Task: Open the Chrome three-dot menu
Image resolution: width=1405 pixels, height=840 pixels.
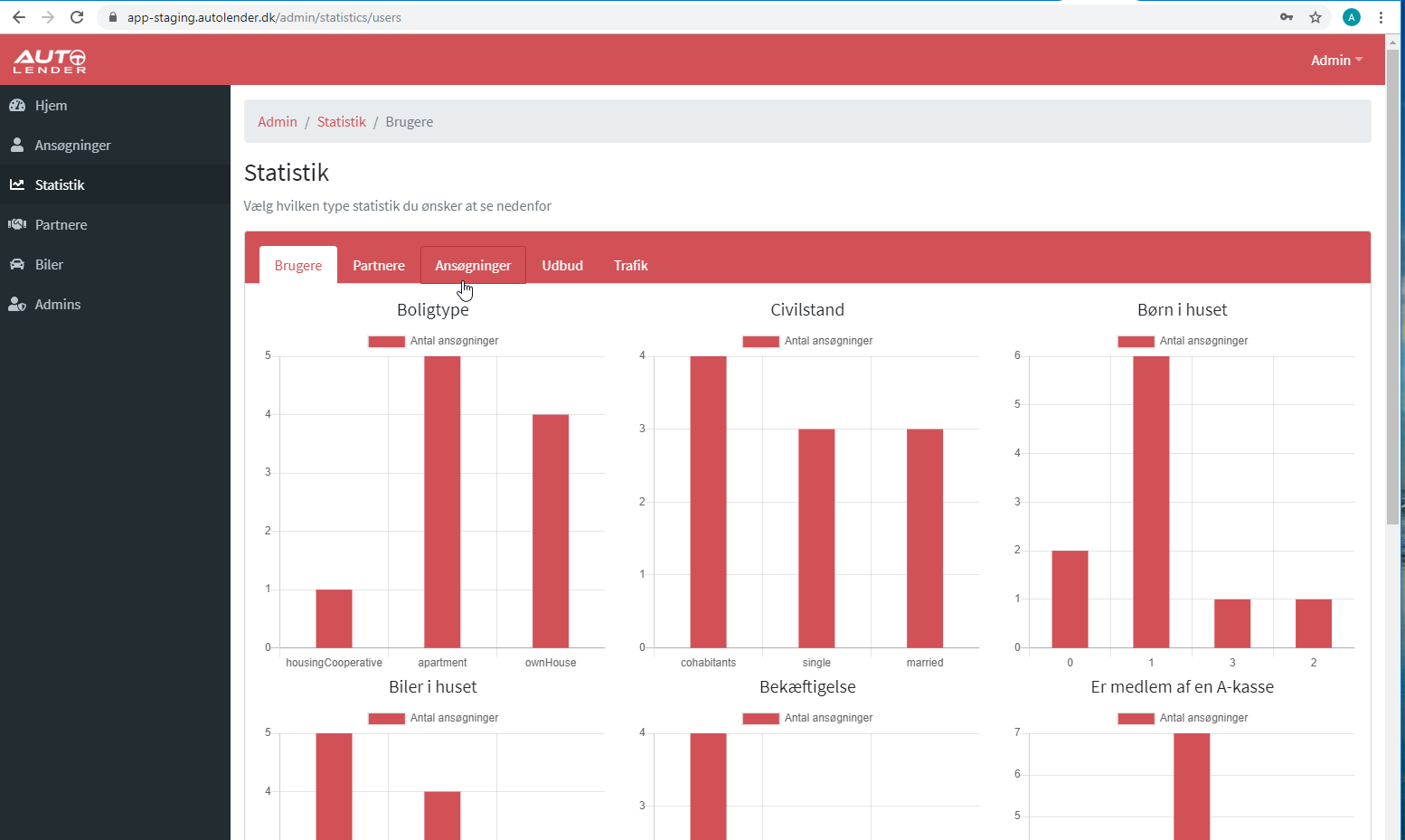Action: (x=1381, y=17)
